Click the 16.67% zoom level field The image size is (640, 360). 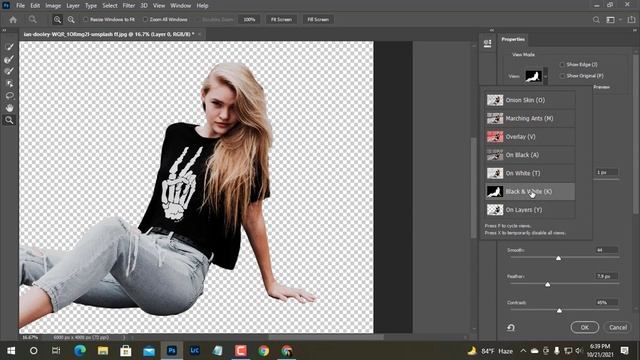(30, 338)
